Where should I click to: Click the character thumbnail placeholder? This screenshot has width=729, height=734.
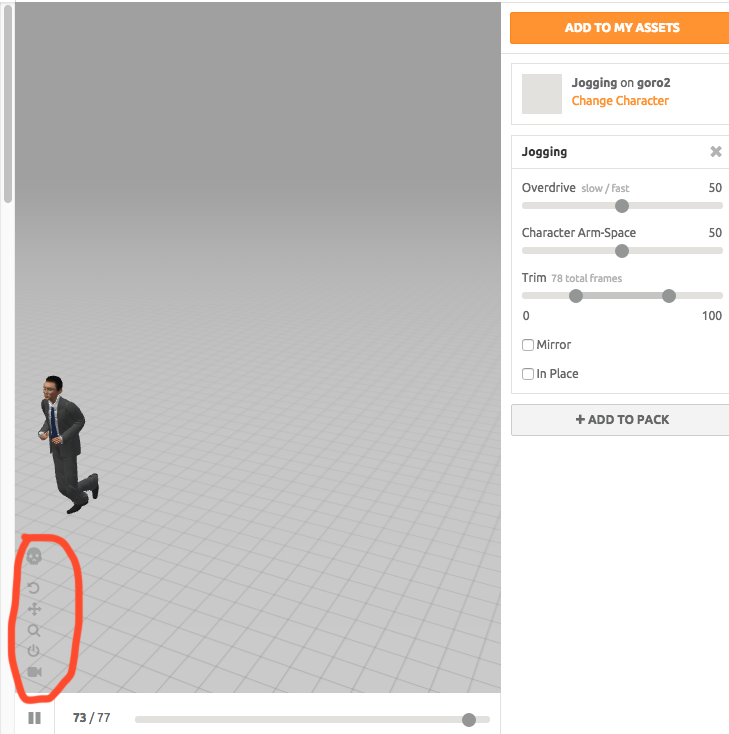pyautogui.click(x=542, y=94)
